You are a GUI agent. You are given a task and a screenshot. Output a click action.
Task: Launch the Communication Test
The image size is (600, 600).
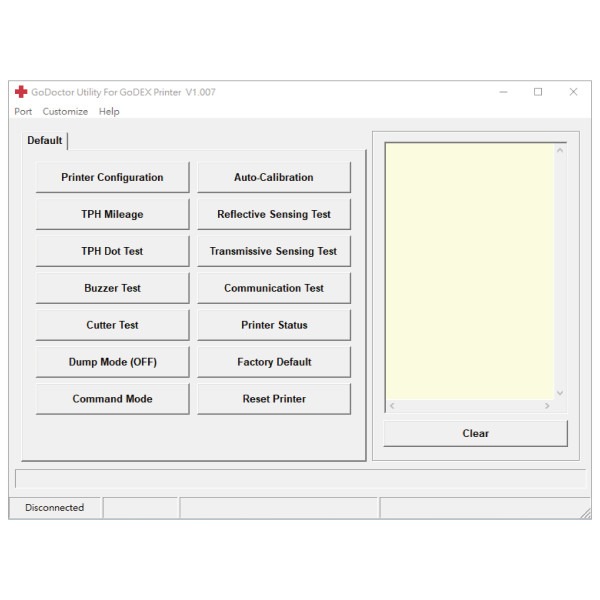coord(273,289)
